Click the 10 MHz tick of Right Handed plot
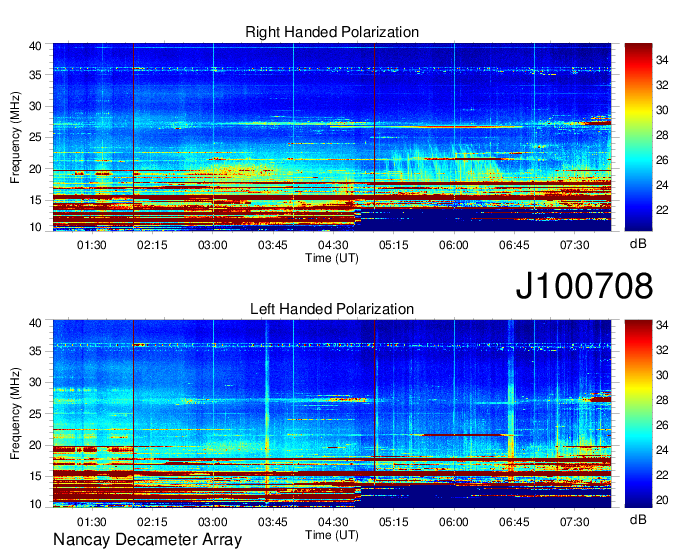Screen dimensions: 680x552 (35, 227)
